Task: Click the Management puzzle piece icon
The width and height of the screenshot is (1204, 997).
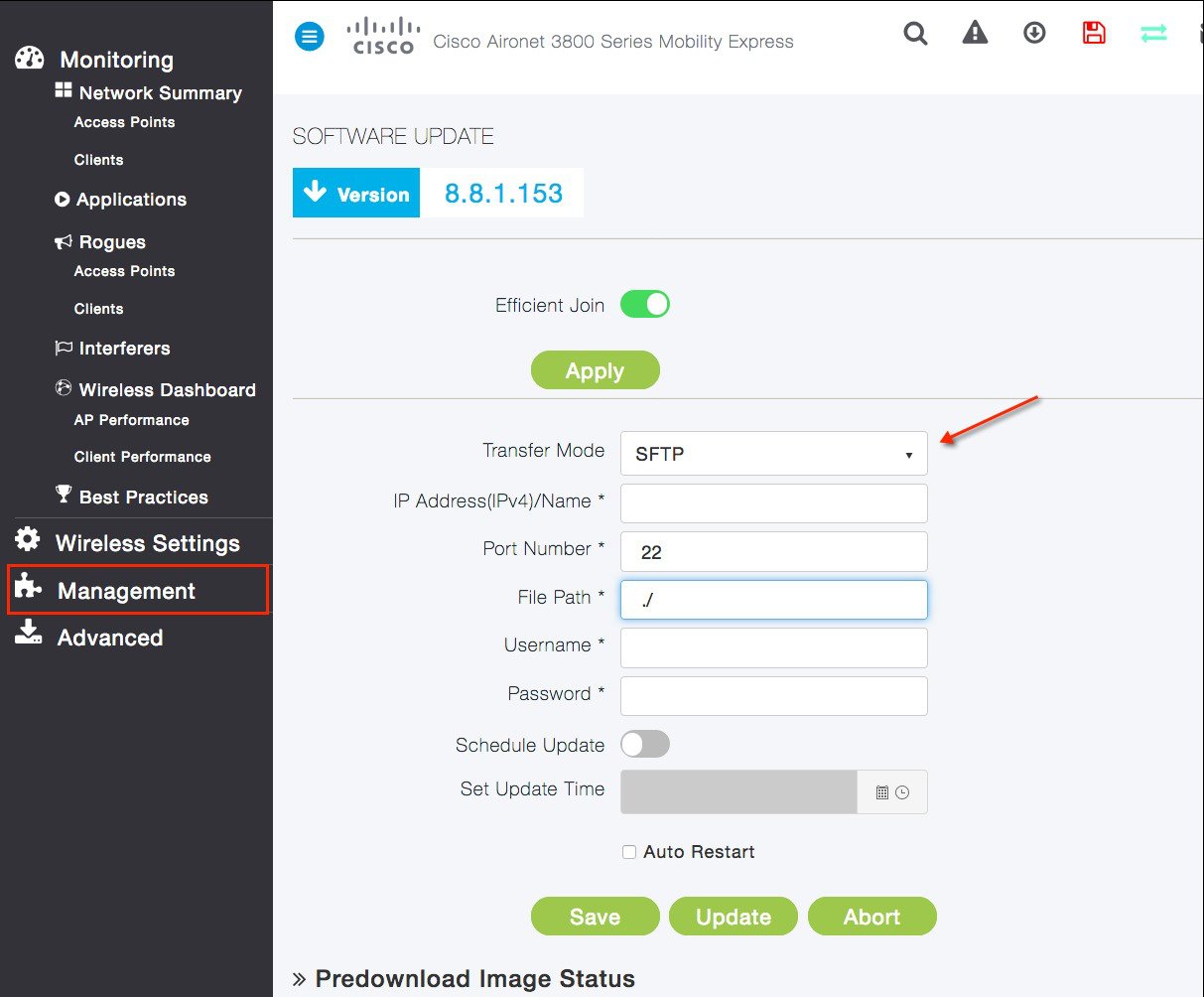Action: pos(28,586)
